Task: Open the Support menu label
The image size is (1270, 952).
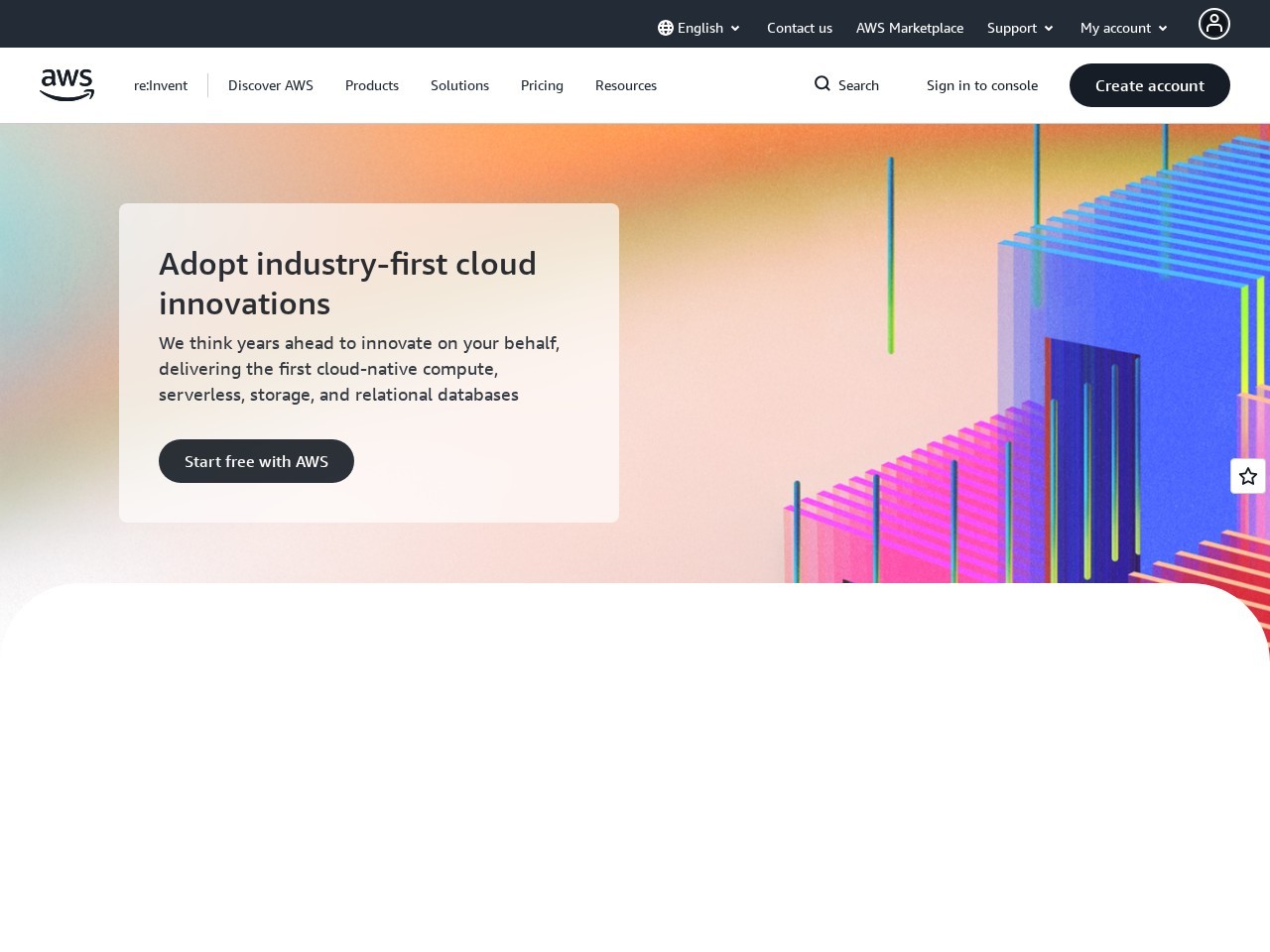Action: pos(1012,28)
